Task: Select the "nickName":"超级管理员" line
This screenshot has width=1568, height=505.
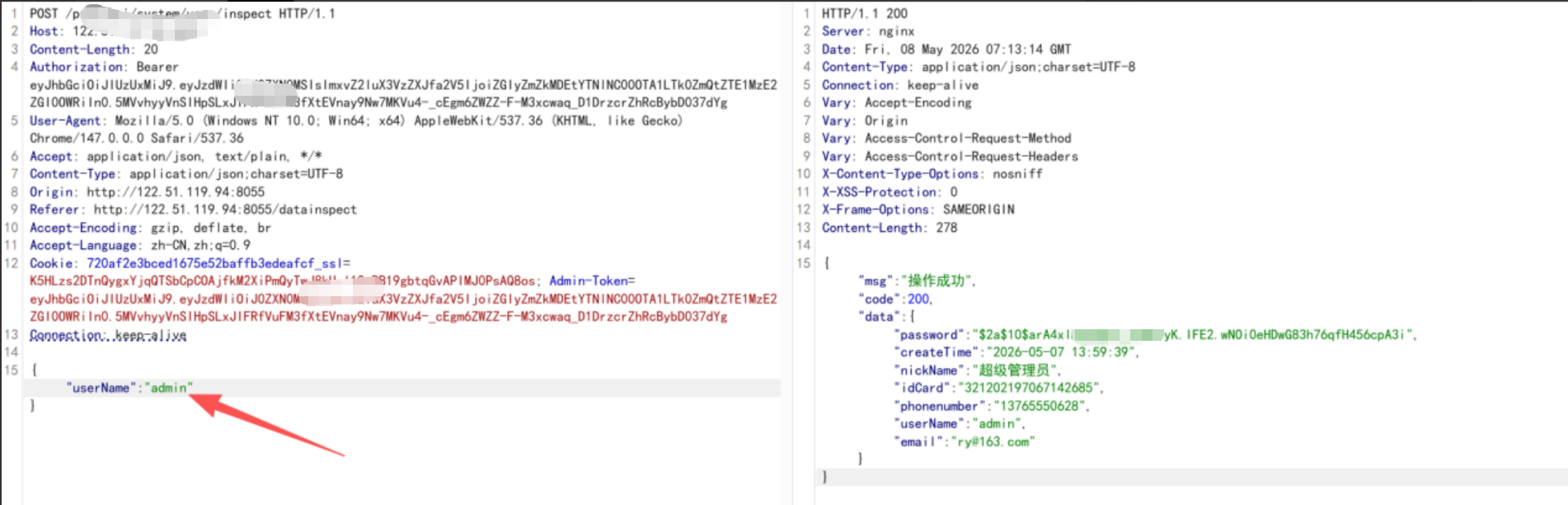Action: 978,370
